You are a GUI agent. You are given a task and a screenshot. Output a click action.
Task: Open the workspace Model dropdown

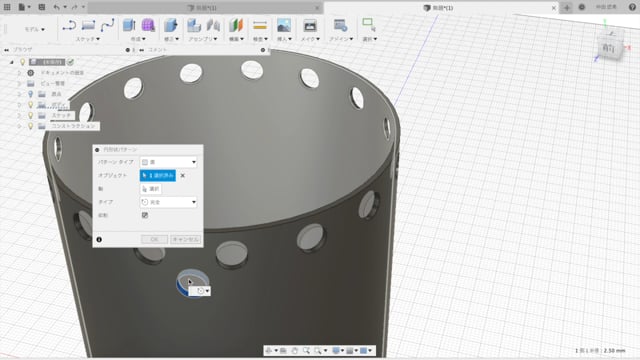35,29
